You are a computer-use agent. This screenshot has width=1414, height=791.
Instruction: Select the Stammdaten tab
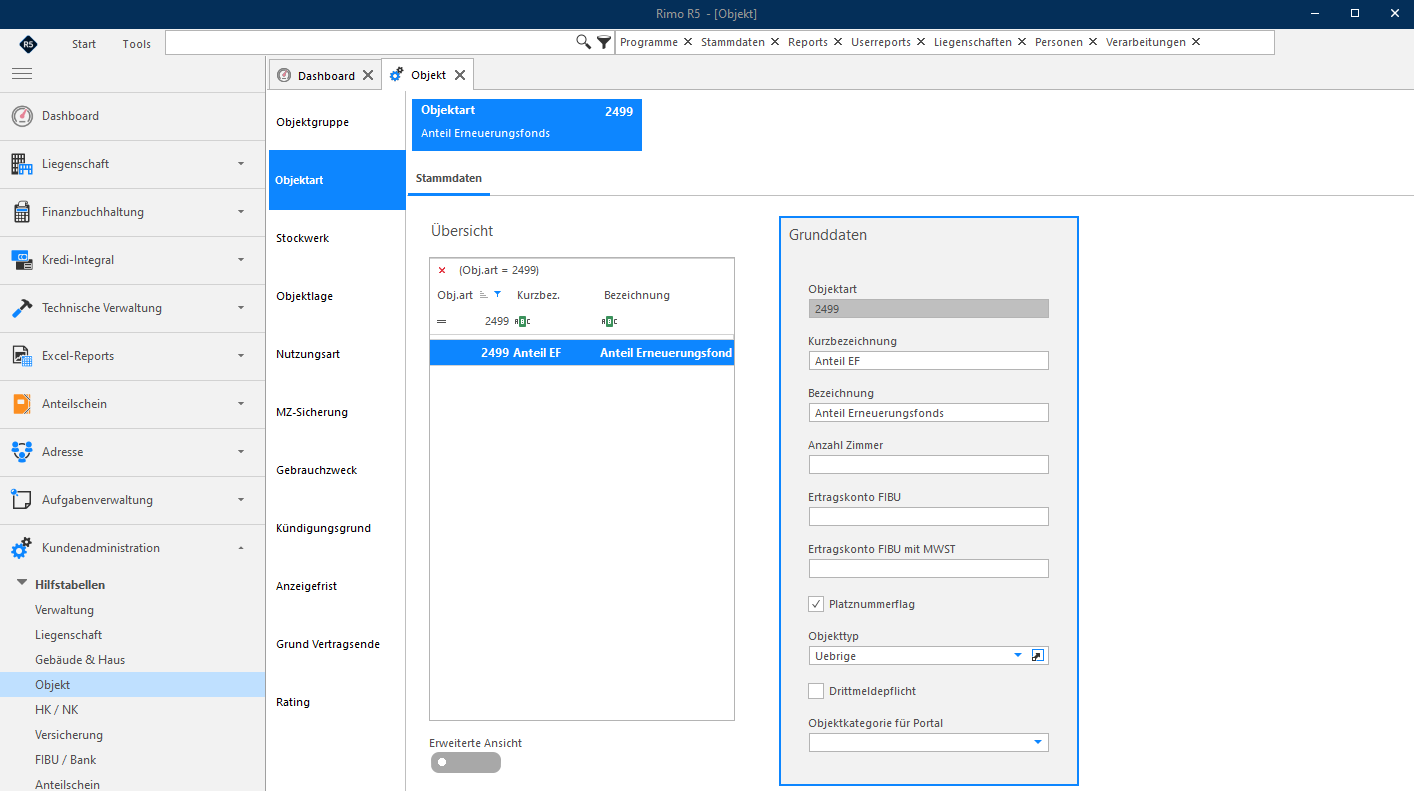[449, 178]
